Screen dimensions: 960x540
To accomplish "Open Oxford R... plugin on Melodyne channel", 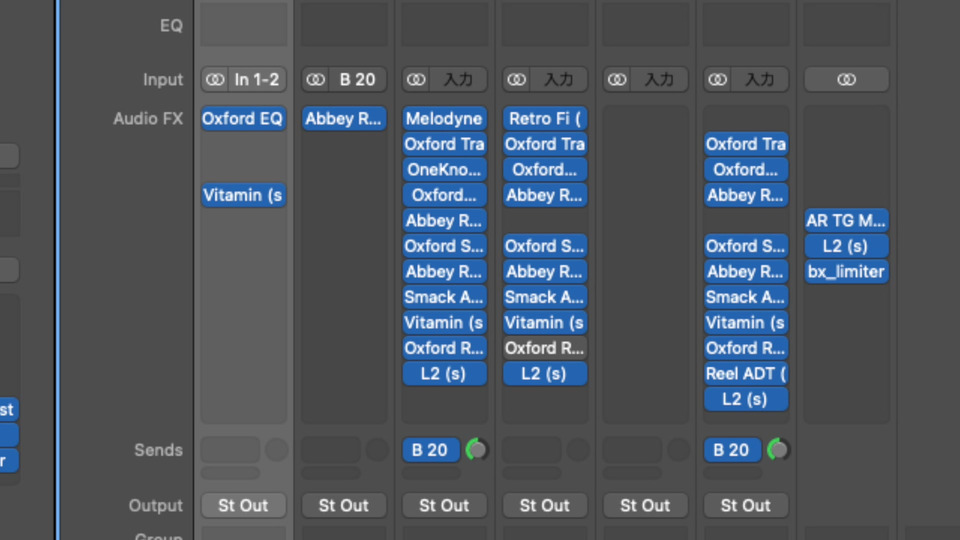I will coord(444,348).
